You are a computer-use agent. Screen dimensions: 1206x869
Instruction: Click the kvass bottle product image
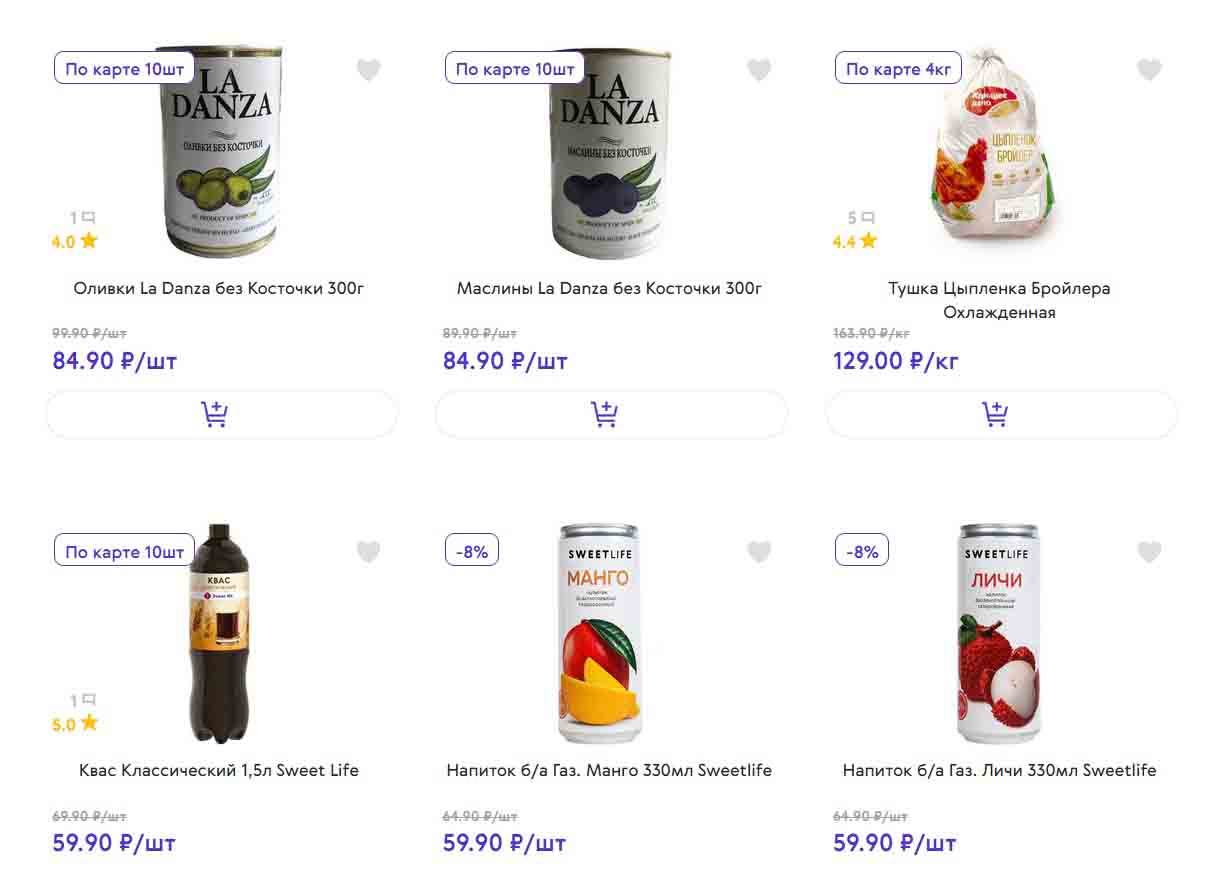pyautogui.click(x=220, y=634)
